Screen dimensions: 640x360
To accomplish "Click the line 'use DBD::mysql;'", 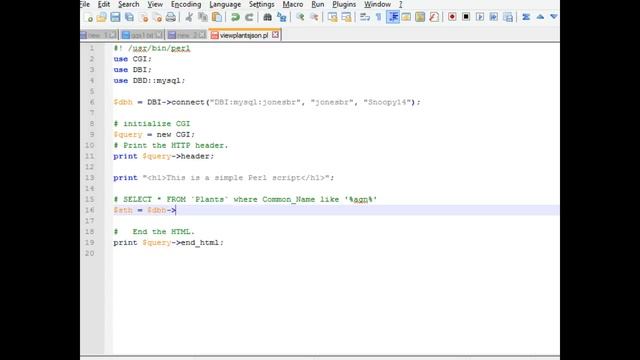I will point(149,80).
